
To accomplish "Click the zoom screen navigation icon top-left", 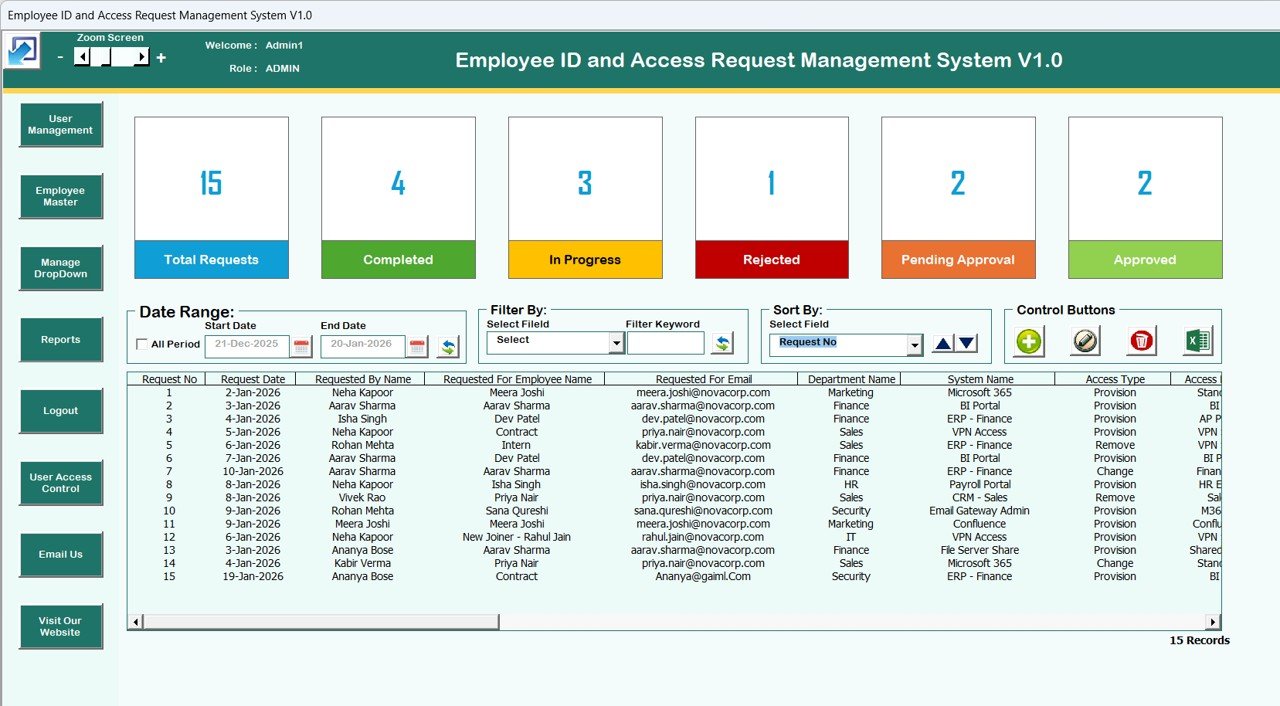I will (22, 49).
